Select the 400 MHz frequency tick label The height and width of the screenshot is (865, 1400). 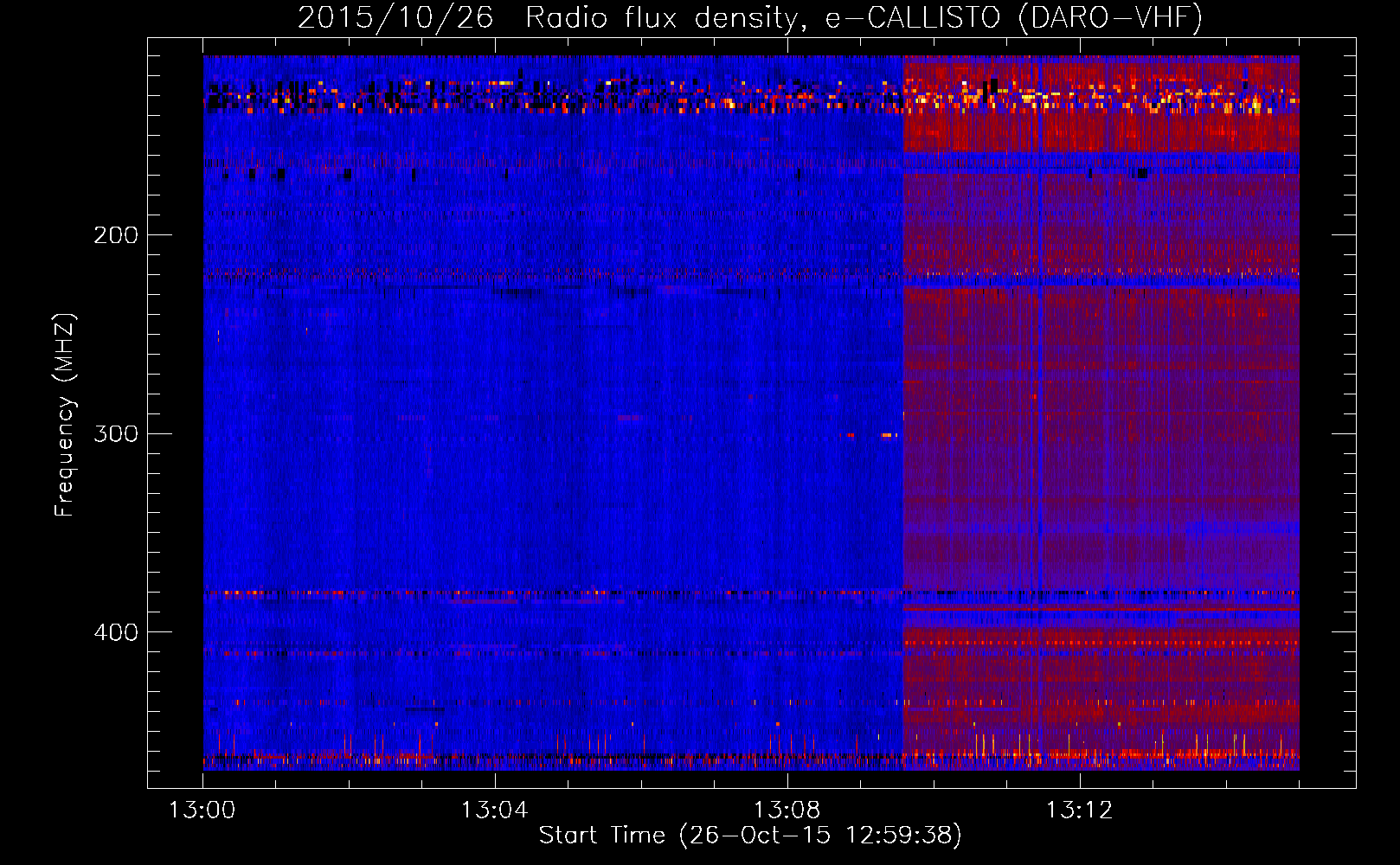116,632
